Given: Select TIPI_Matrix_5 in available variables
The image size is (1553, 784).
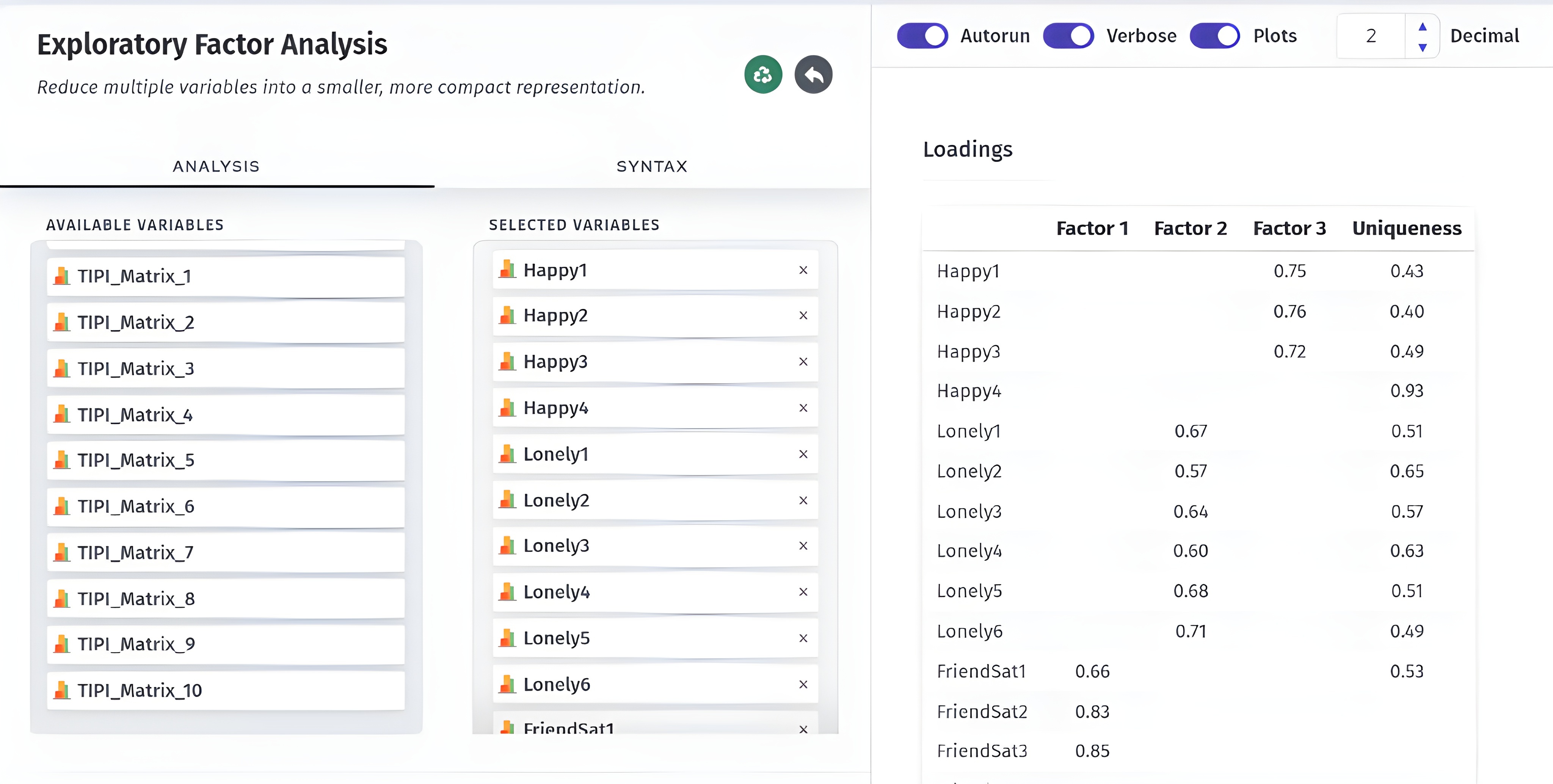Looking at the screenshot, I should [x=226, y=460].
